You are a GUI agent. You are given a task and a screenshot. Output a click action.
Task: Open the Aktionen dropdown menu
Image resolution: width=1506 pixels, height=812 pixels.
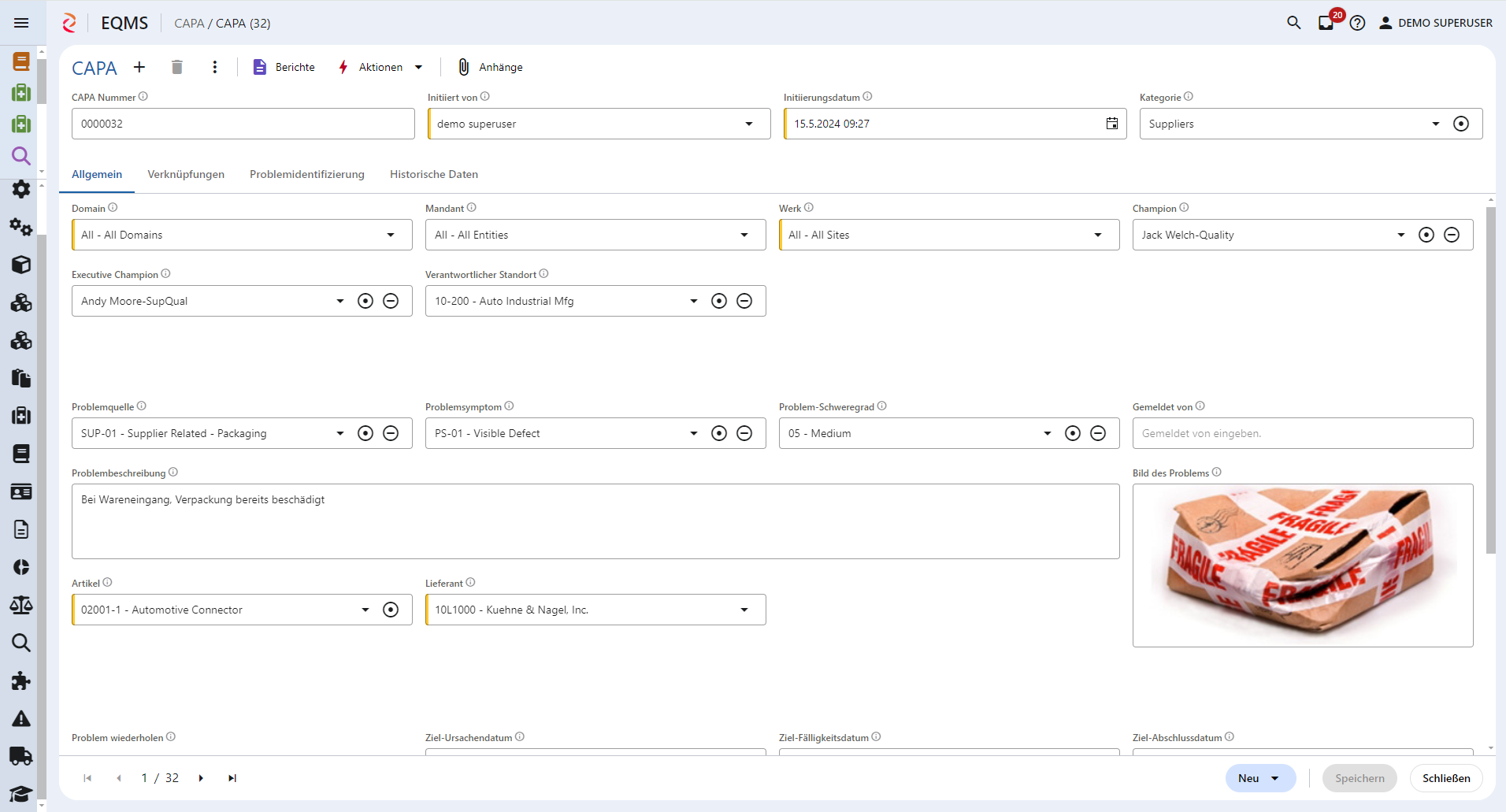[x=381, y=67]
